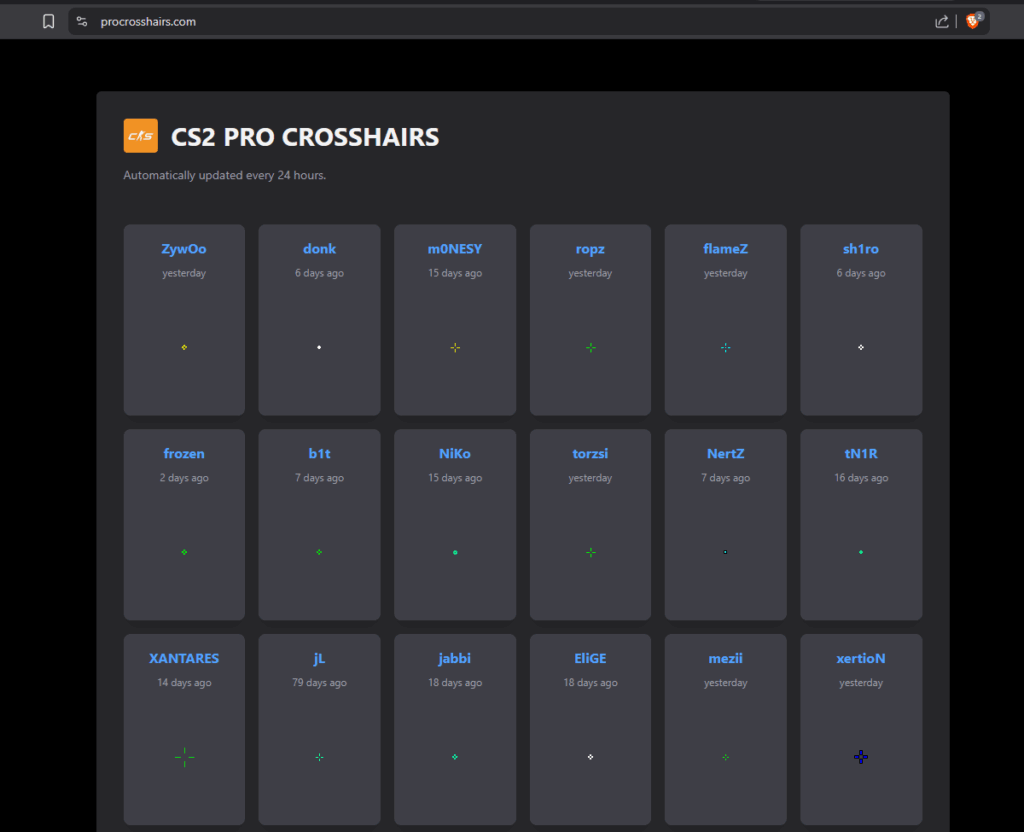Click ropz's green crosshair preview
The height and width of the screenshot is (832, 1024).
[x=590, y=347]
